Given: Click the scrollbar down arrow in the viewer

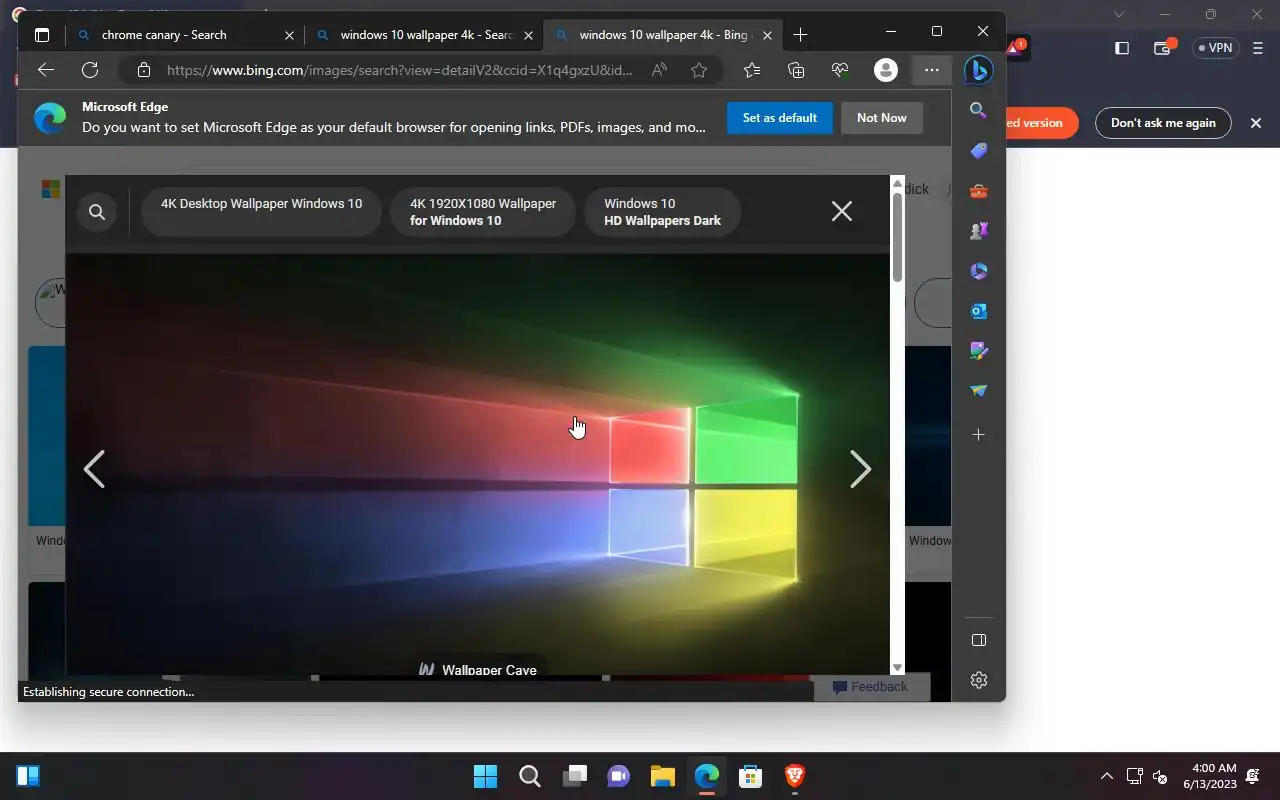Looking at the screenshot, I should coord(897,667).
